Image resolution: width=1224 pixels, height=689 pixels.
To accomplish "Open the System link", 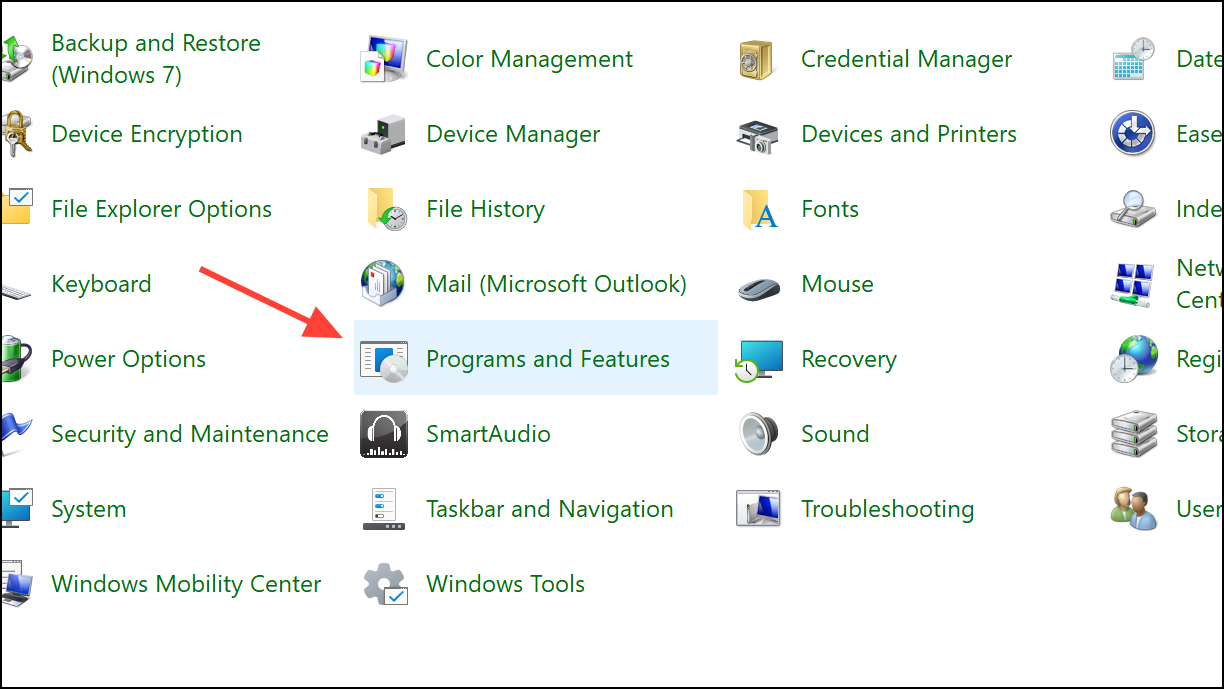I will (89, 509).
